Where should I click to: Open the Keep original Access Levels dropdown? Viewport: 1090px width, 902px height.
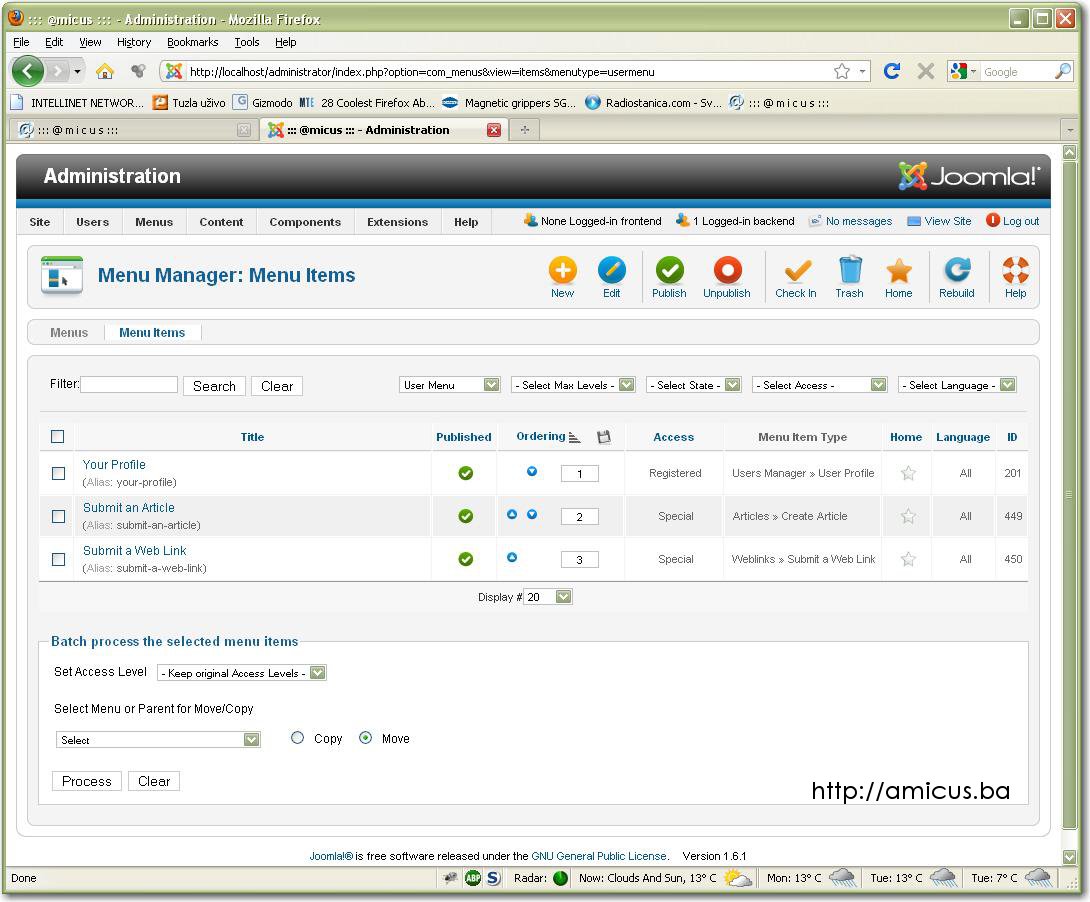(x=242, y=673)
